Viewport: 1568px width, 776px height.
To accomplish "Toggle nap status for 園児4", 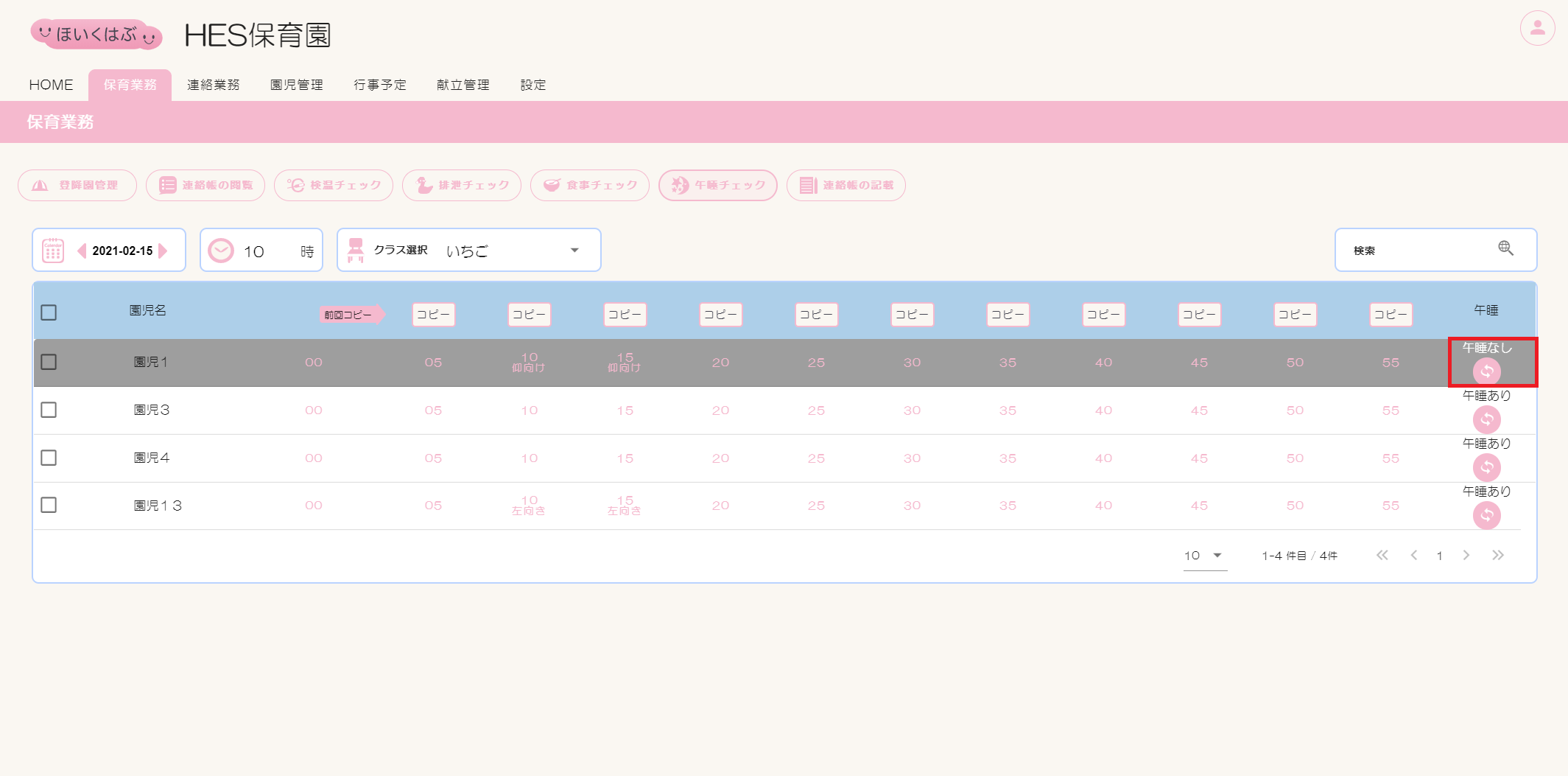I will tap(1487, 467).
